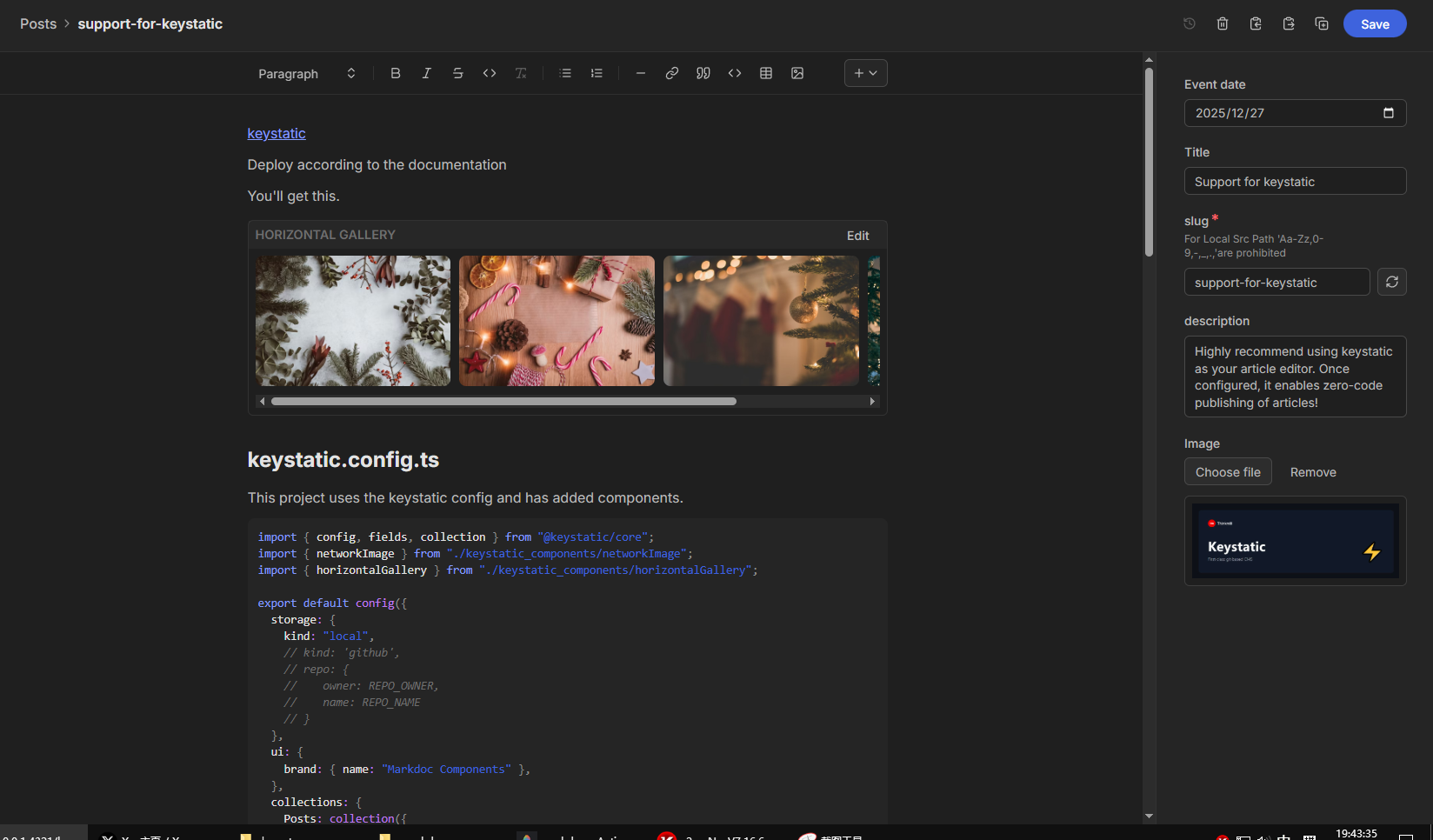Image resolution: width=1433 pixels, height=840 pixels.
Task: Click the insert image icon
Action: [x=797, y=73]
